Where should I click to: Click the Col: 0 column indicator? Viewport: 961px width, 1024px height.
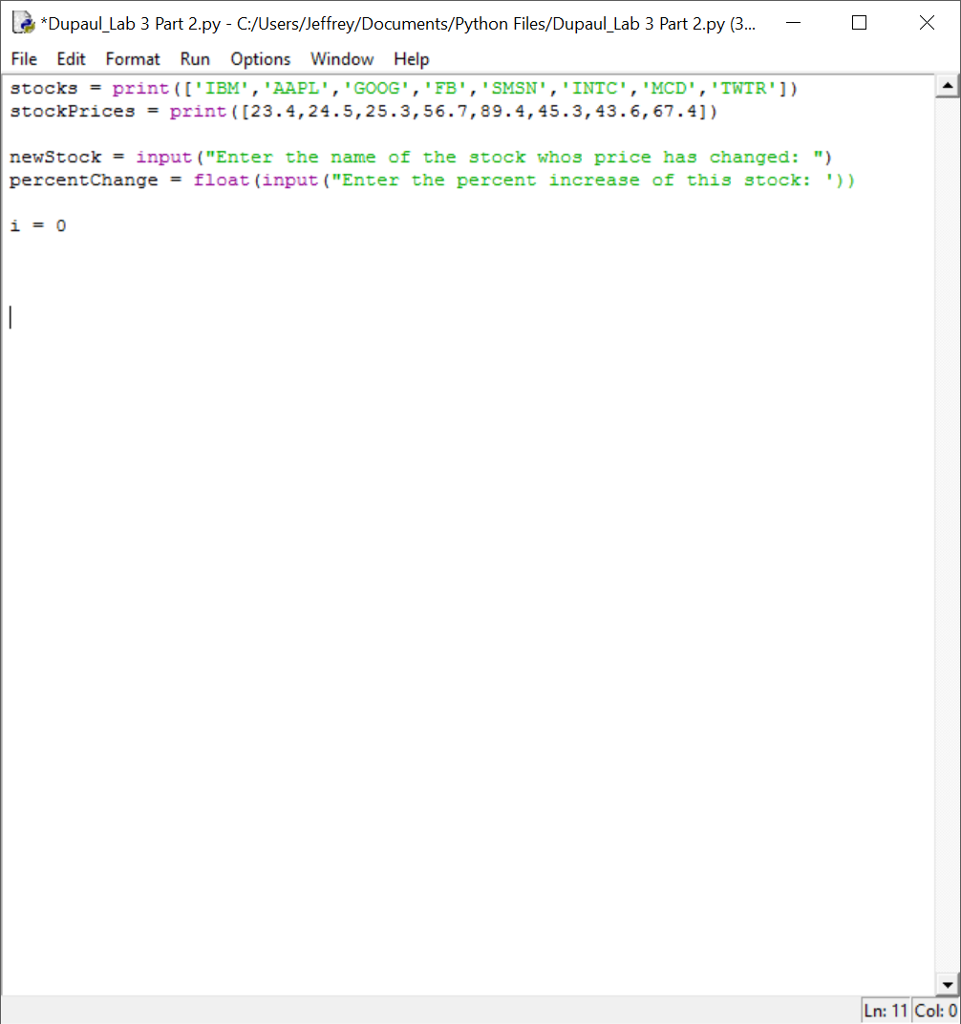pyautogui.click(x=936, y=1011)
